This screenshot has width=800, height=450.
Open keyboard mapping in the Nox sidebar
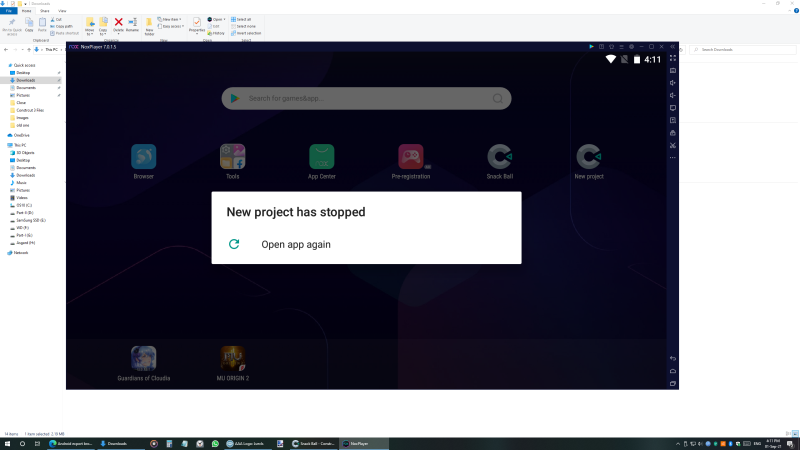coord(673,70)
